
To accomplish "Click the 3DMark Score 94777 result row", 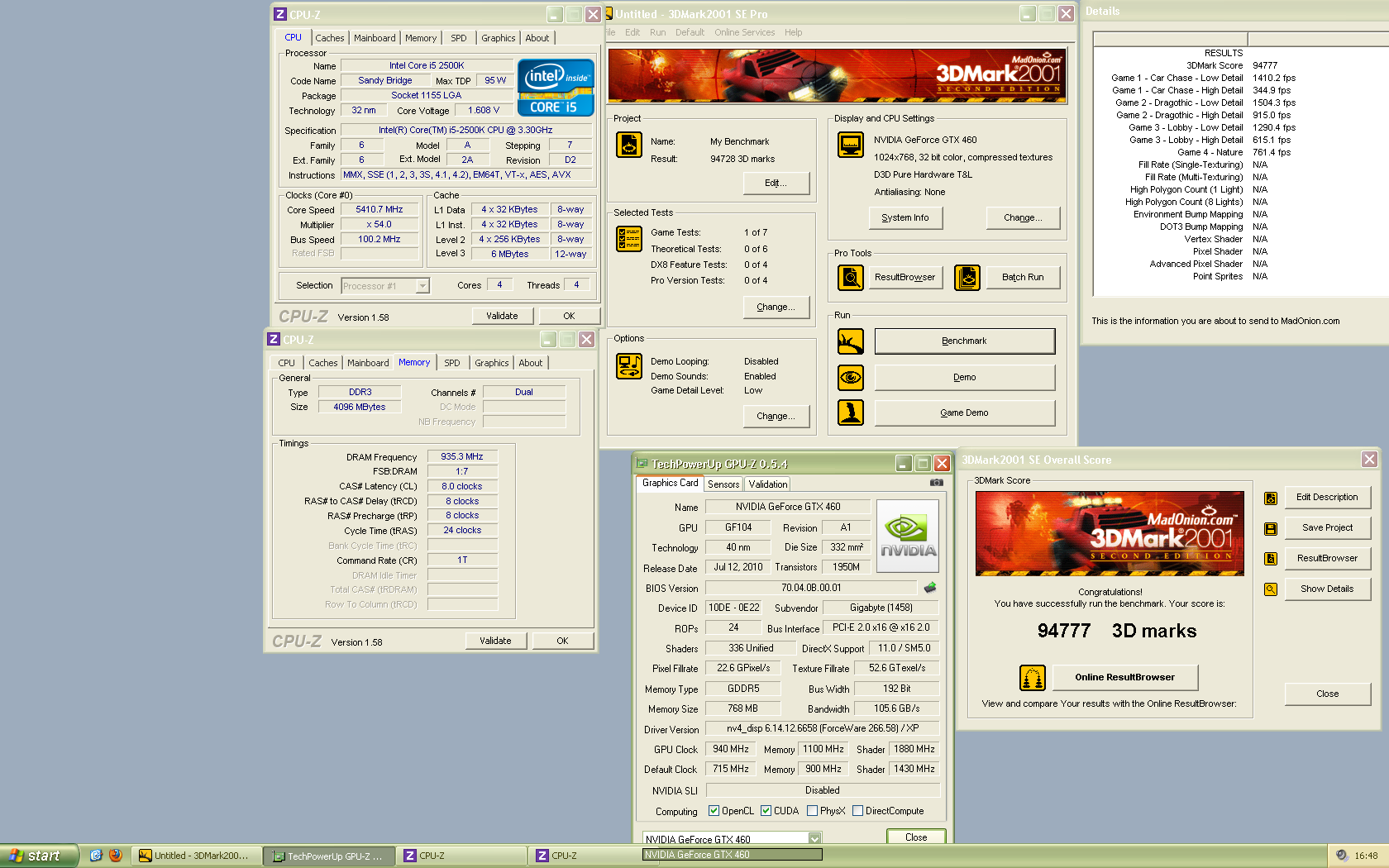I will click(x=1231, y=65).
